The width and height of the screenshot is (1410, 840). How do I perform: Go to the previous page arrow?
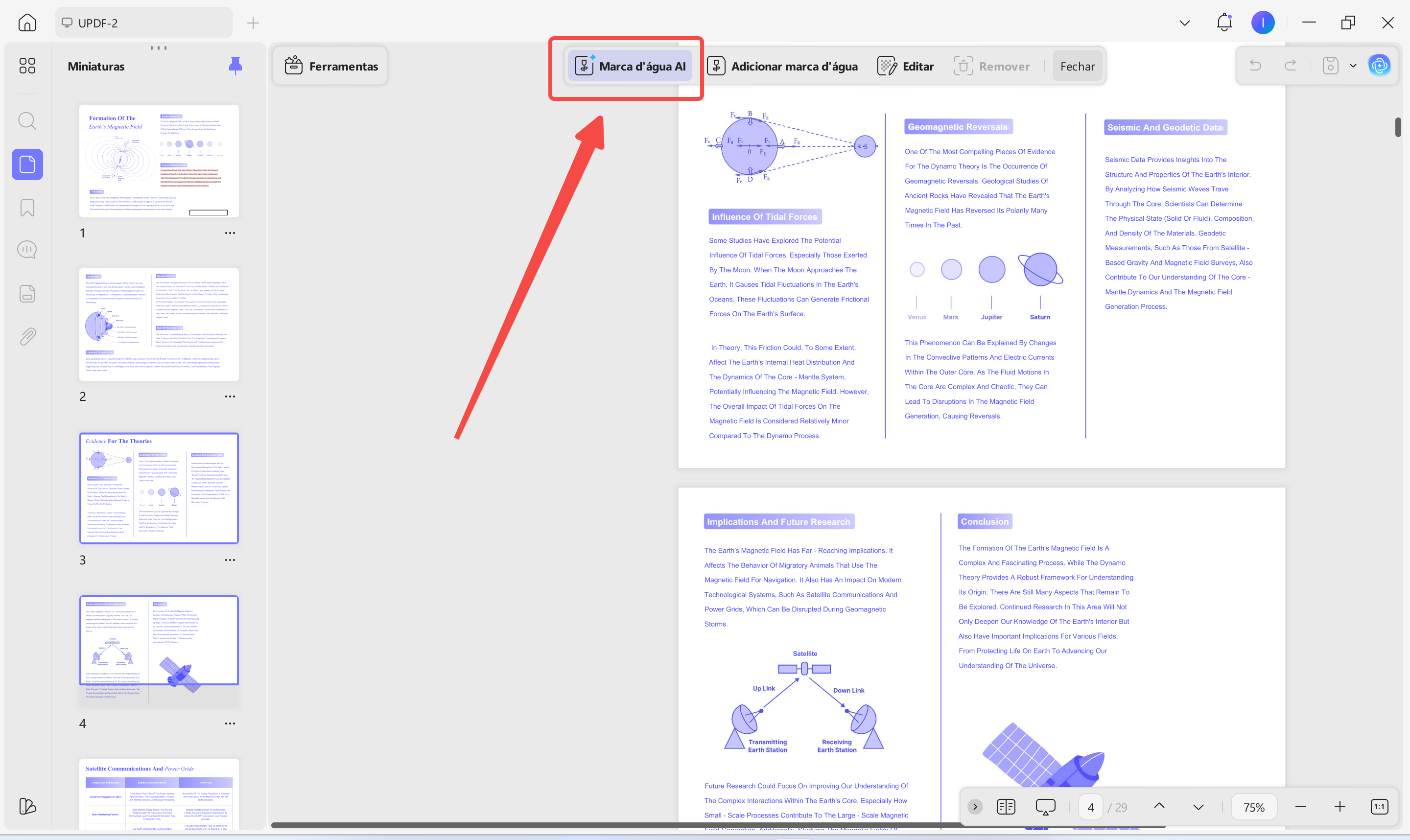(x=1159, y=806)
